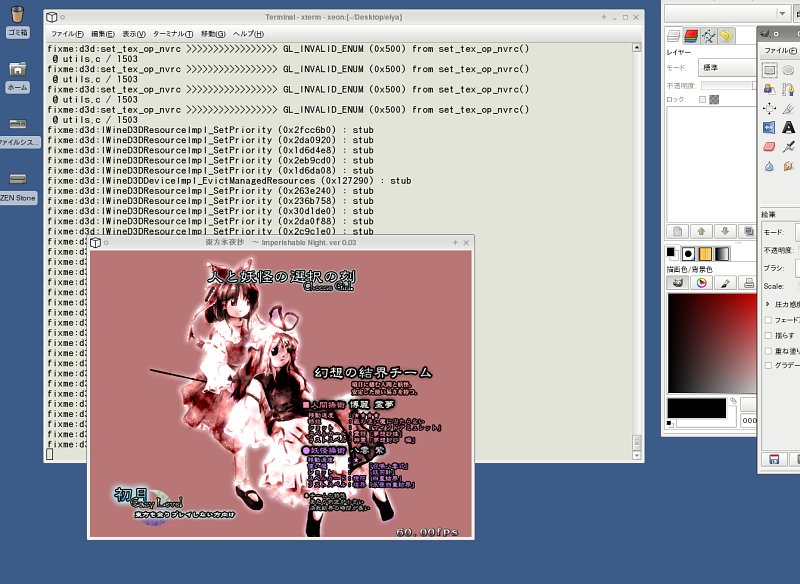Screen dimensions: 800x584
Task: Pick the Scissors Select tool
Action: click(x=788, y=89)
